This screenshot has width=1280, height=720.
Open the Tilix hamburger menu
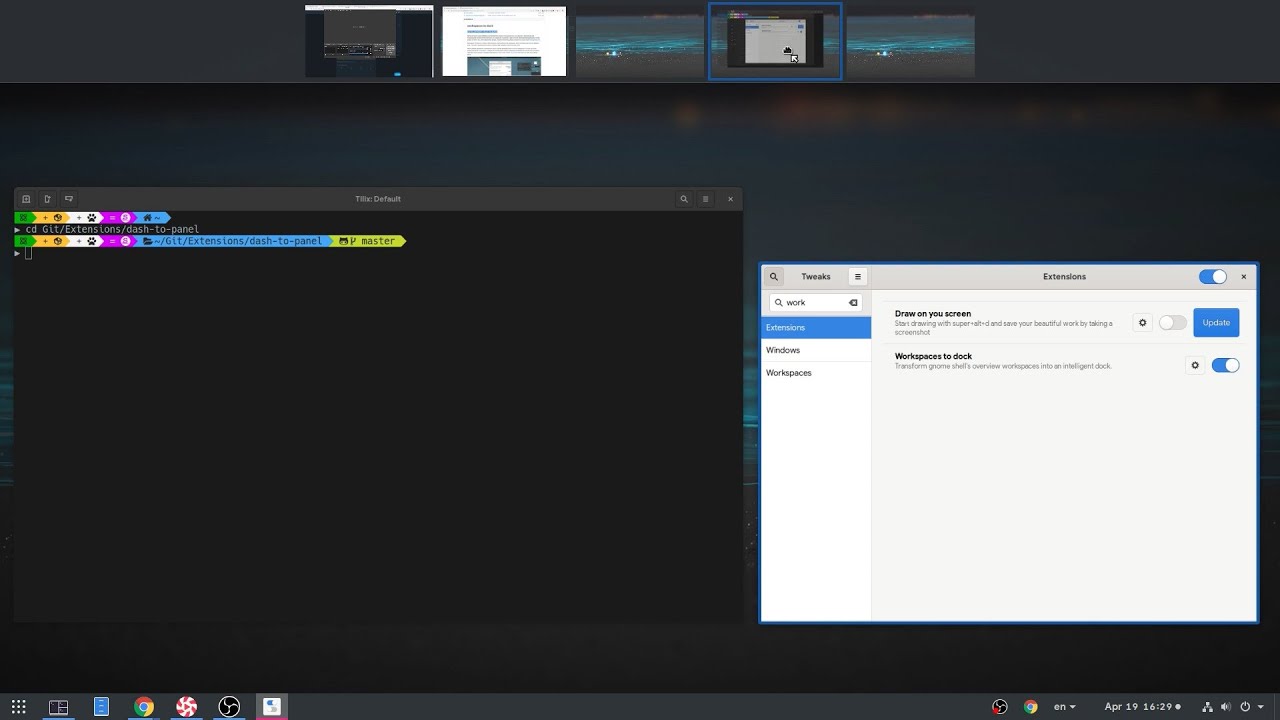705,199
